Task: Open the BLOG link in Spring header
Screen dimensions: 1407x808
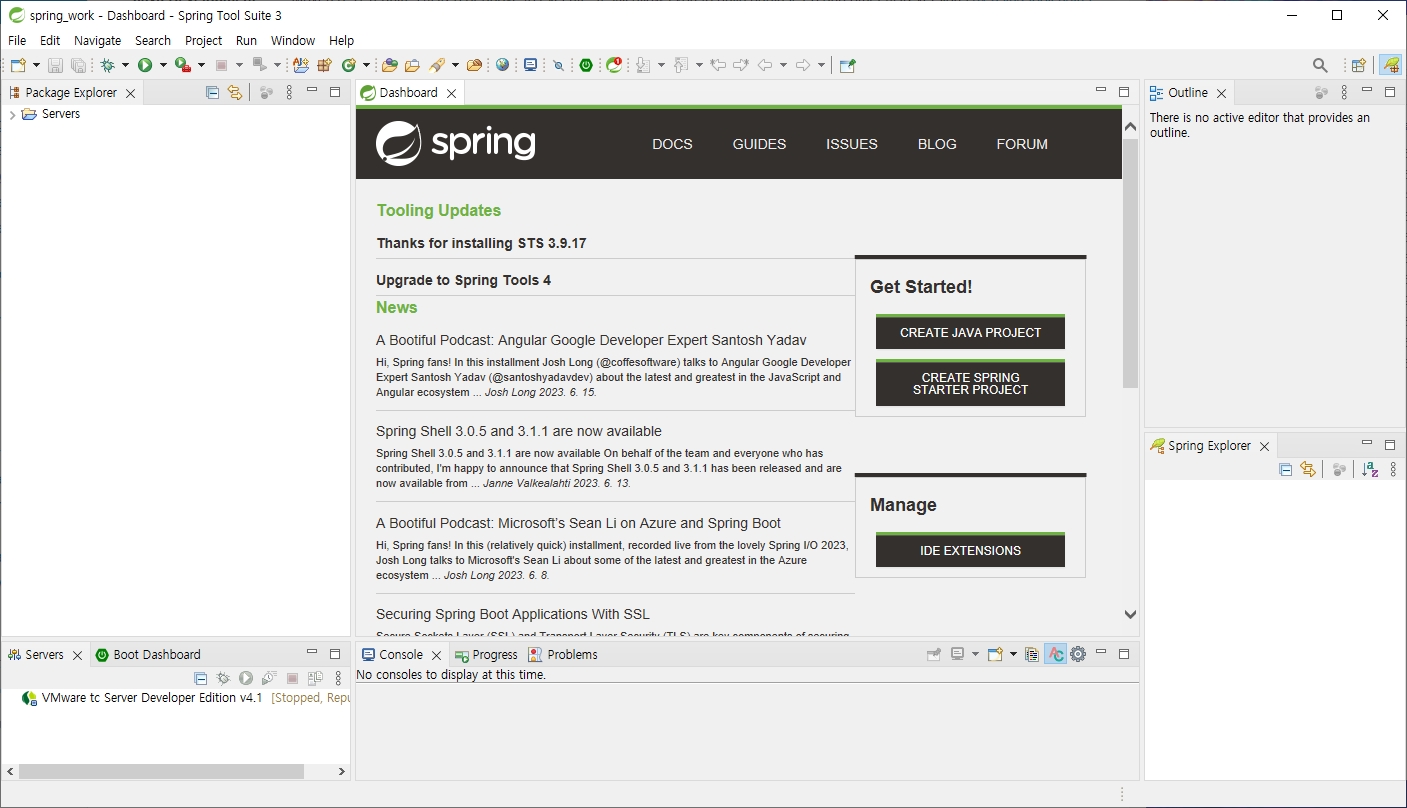Action: click(937, 144)
